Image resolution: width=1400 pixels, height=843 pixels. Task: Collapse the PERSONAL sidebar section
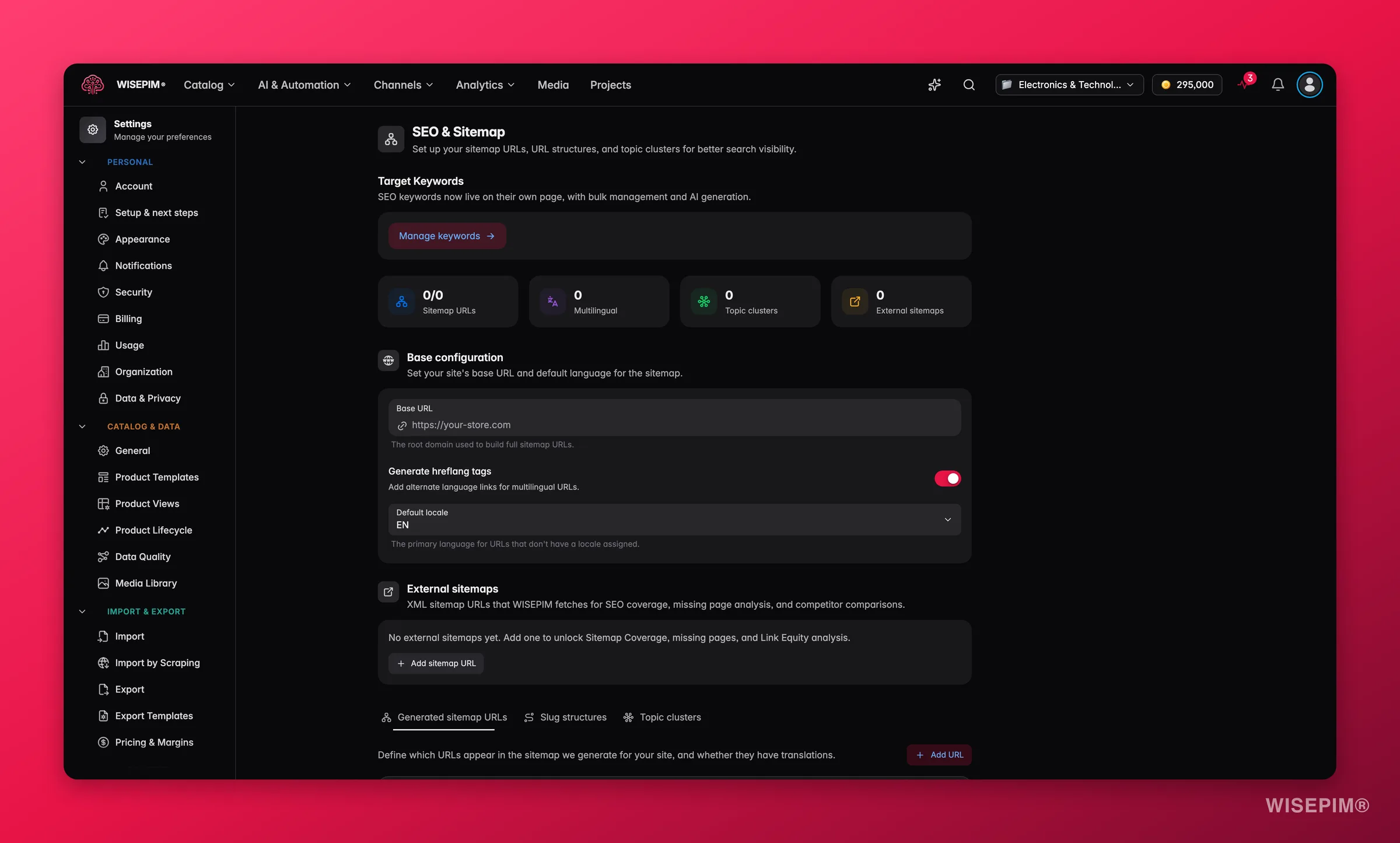coord(82,162)
